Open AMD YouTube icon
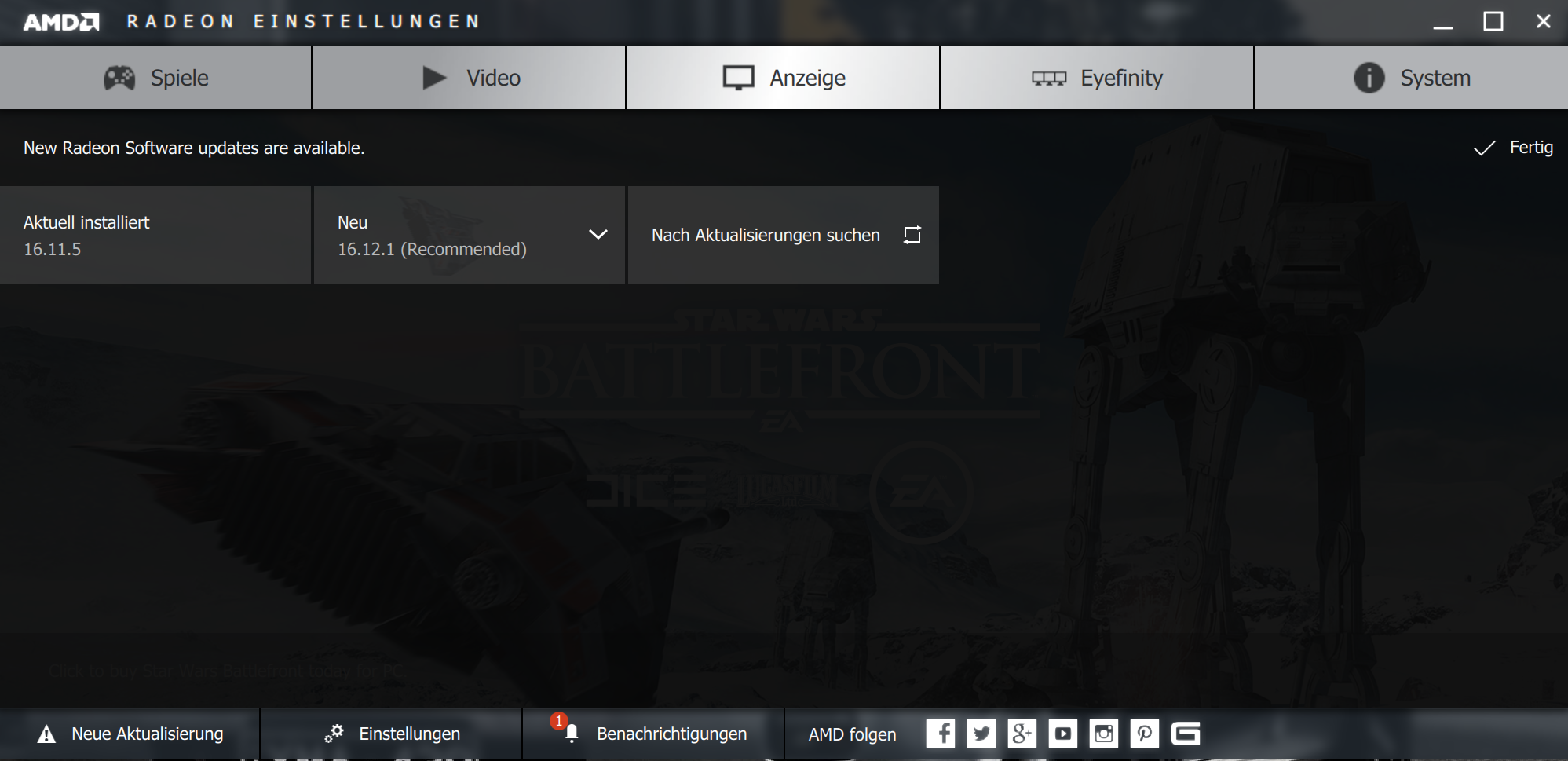The width and height of the screenshot is (1568, 761). pyautogui.click(x=1063, y=734)
